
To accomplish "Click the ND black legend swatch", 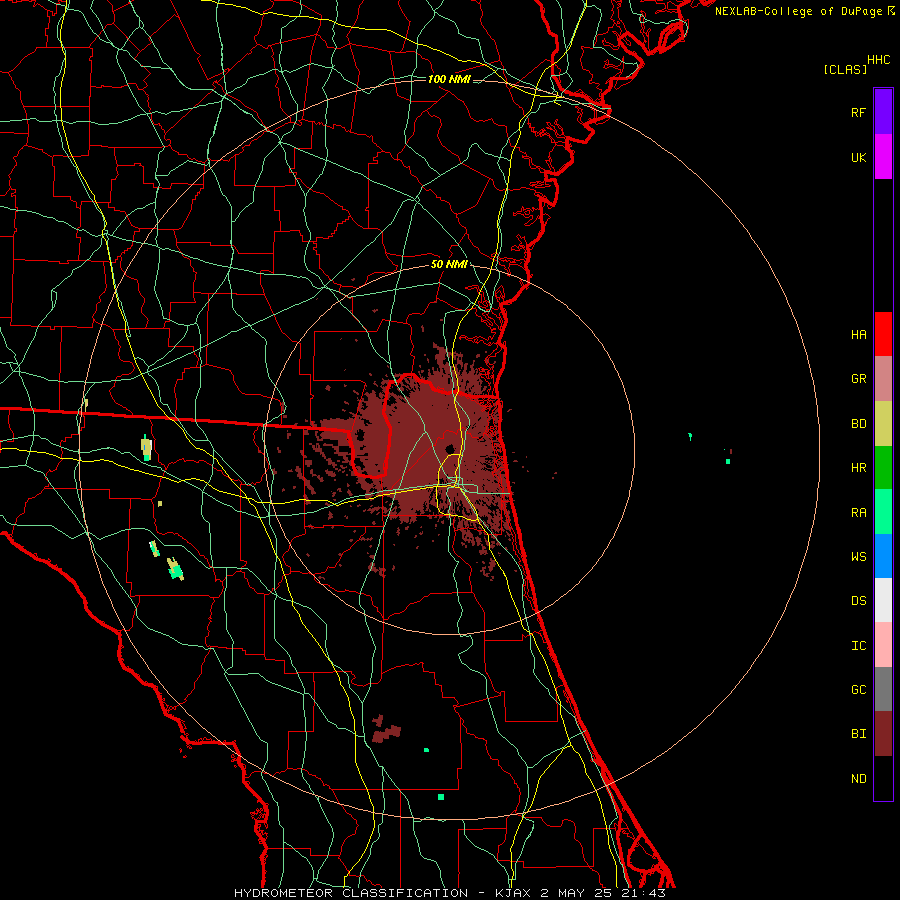I will [x=883, y=778].
